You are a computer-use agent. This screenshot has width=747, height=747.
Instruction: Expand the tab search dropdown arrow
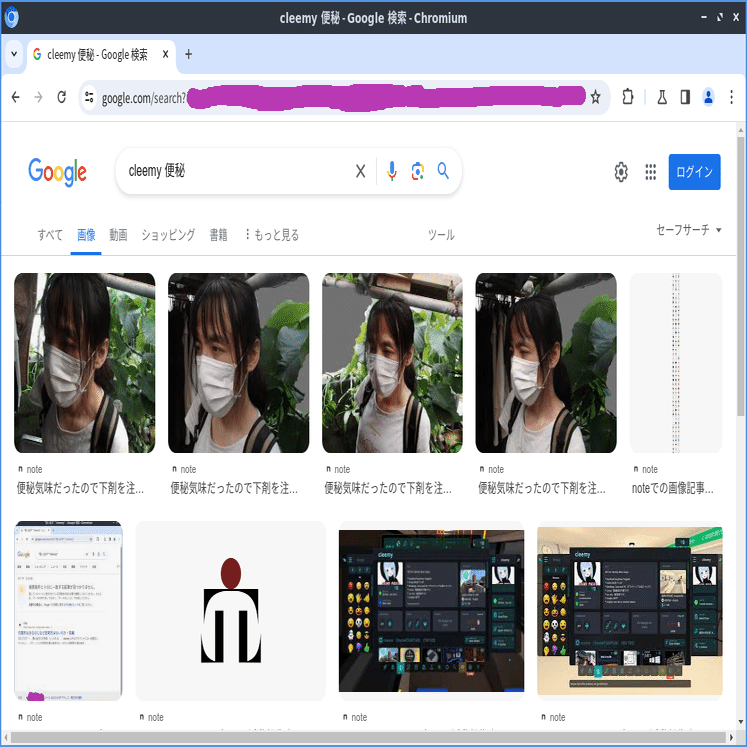coord(14,54)
